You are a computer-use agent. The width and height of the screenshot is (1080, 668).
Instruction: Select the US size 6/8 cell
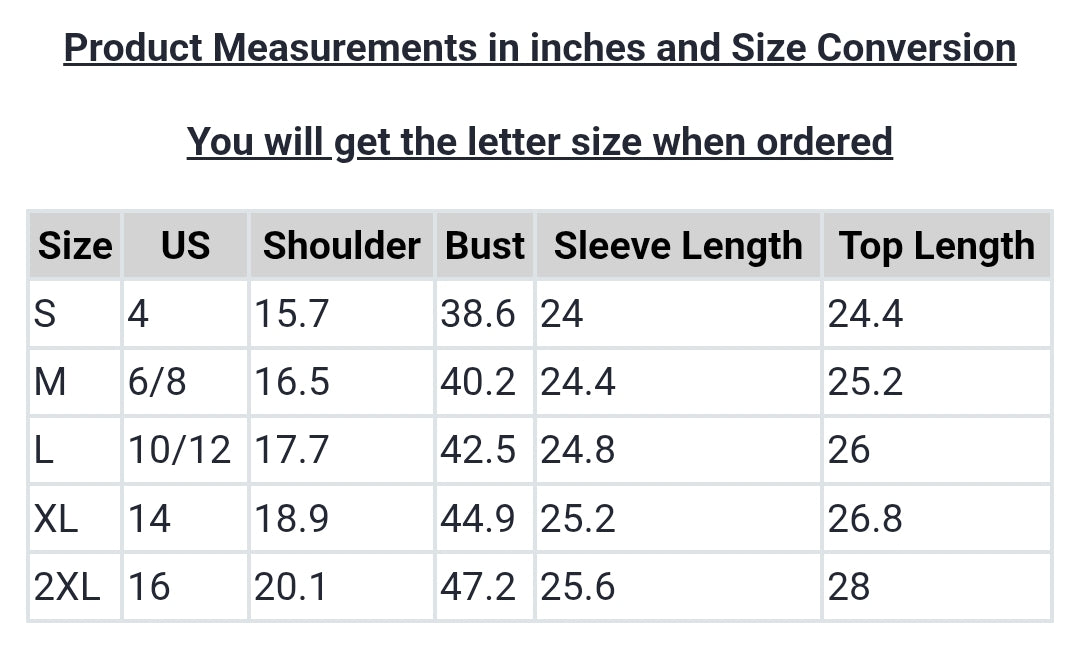click(157, 382)
